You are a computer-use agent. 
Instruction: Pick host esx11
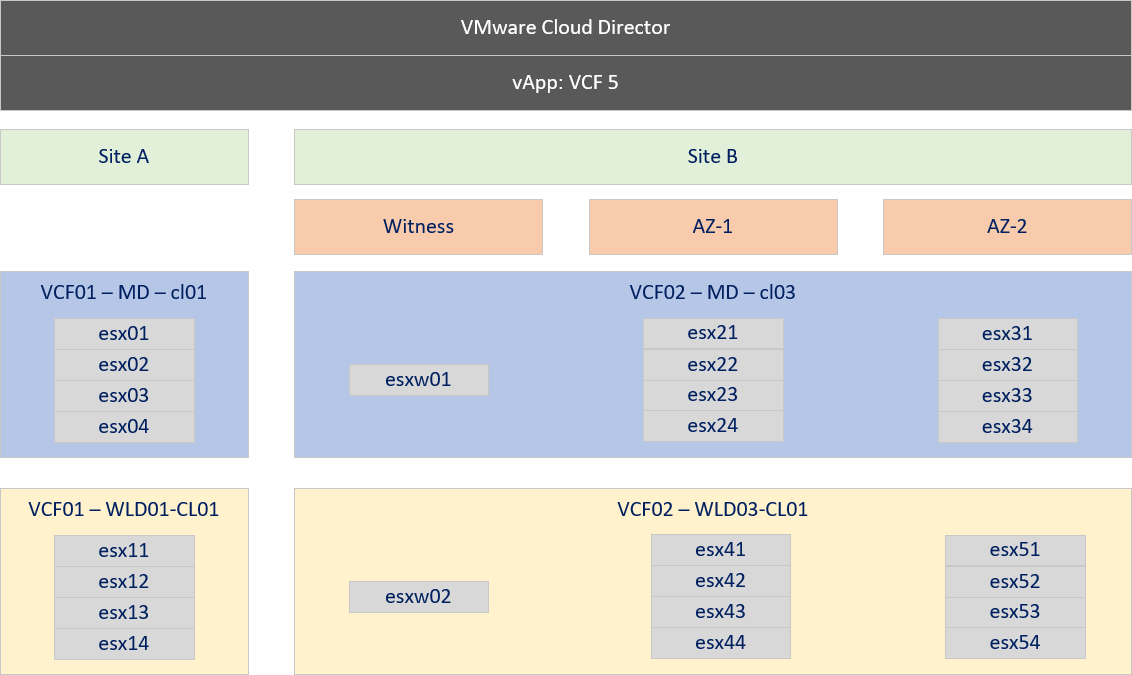pos(124,551)
